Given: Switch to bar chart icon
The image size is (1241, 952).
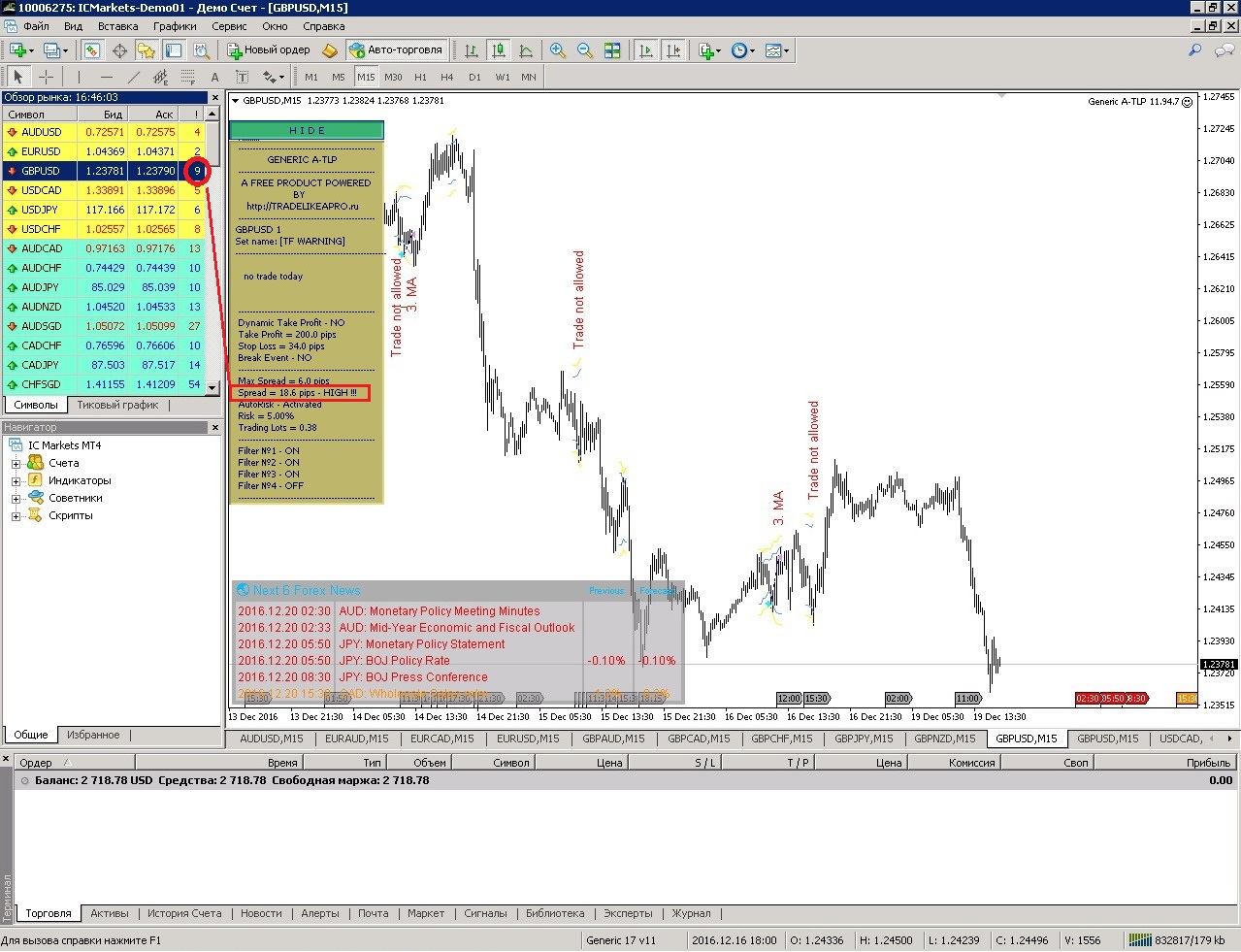Looking at the screenshot, I should [471, 50].
